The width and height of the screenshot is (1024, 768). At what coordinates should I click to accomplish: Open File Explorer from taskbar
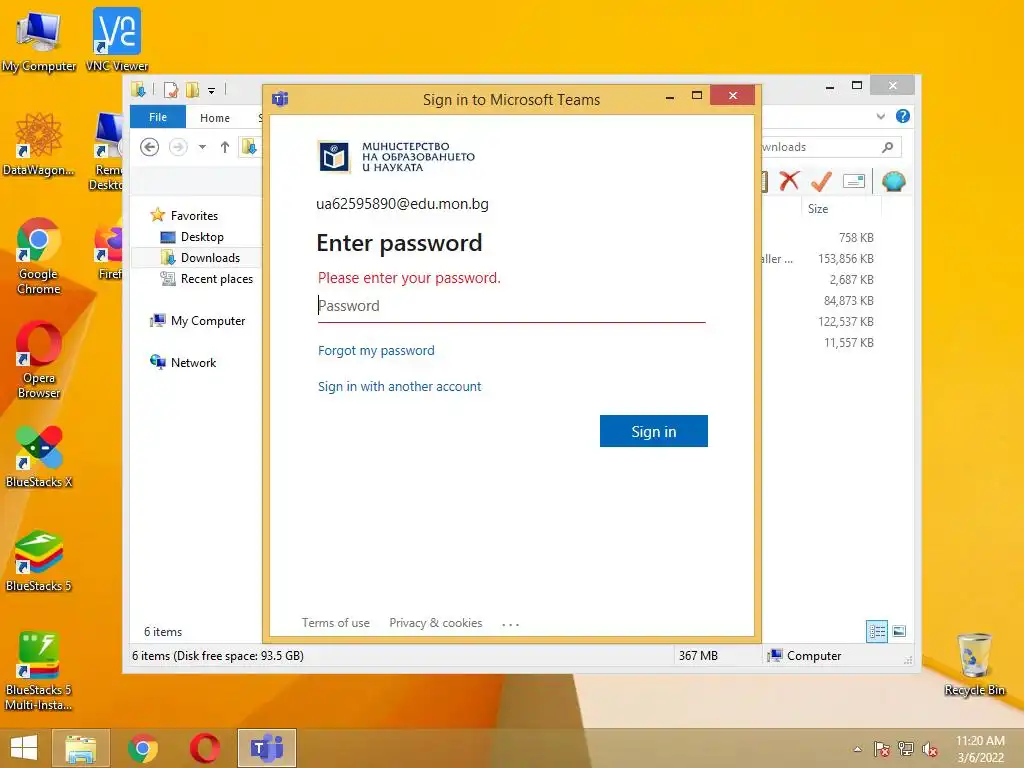click(x=80, y=748)
